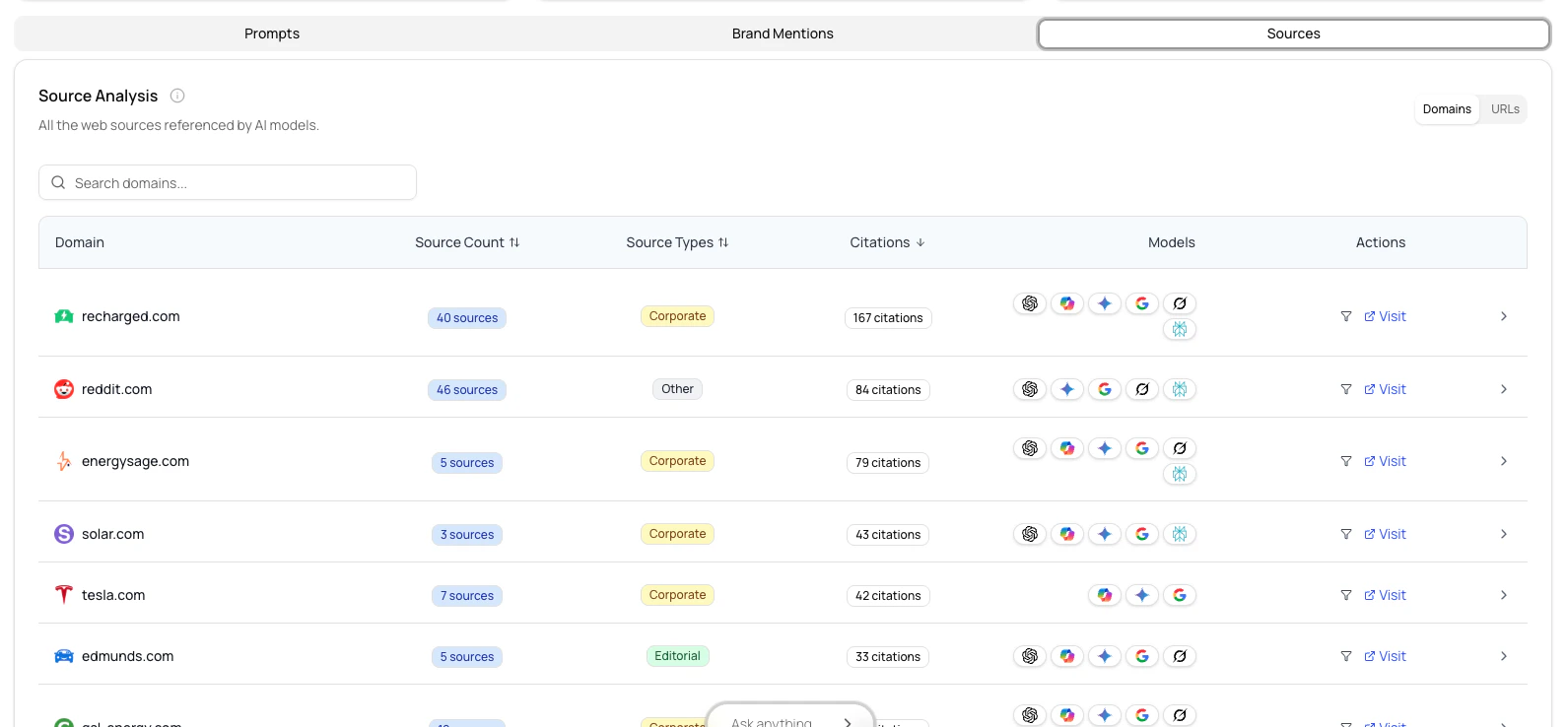Expand the recharged.com row chevron
The height and width of the screenshot is (727, 1568).
point(1504,316)
